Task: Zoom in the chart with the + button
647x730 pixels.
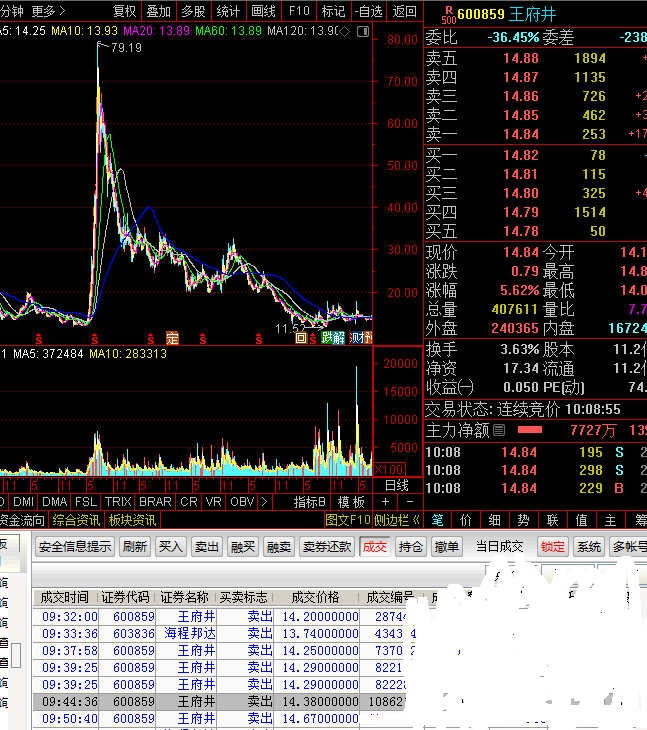Action: pyautogui.click(x=385, y=502)
